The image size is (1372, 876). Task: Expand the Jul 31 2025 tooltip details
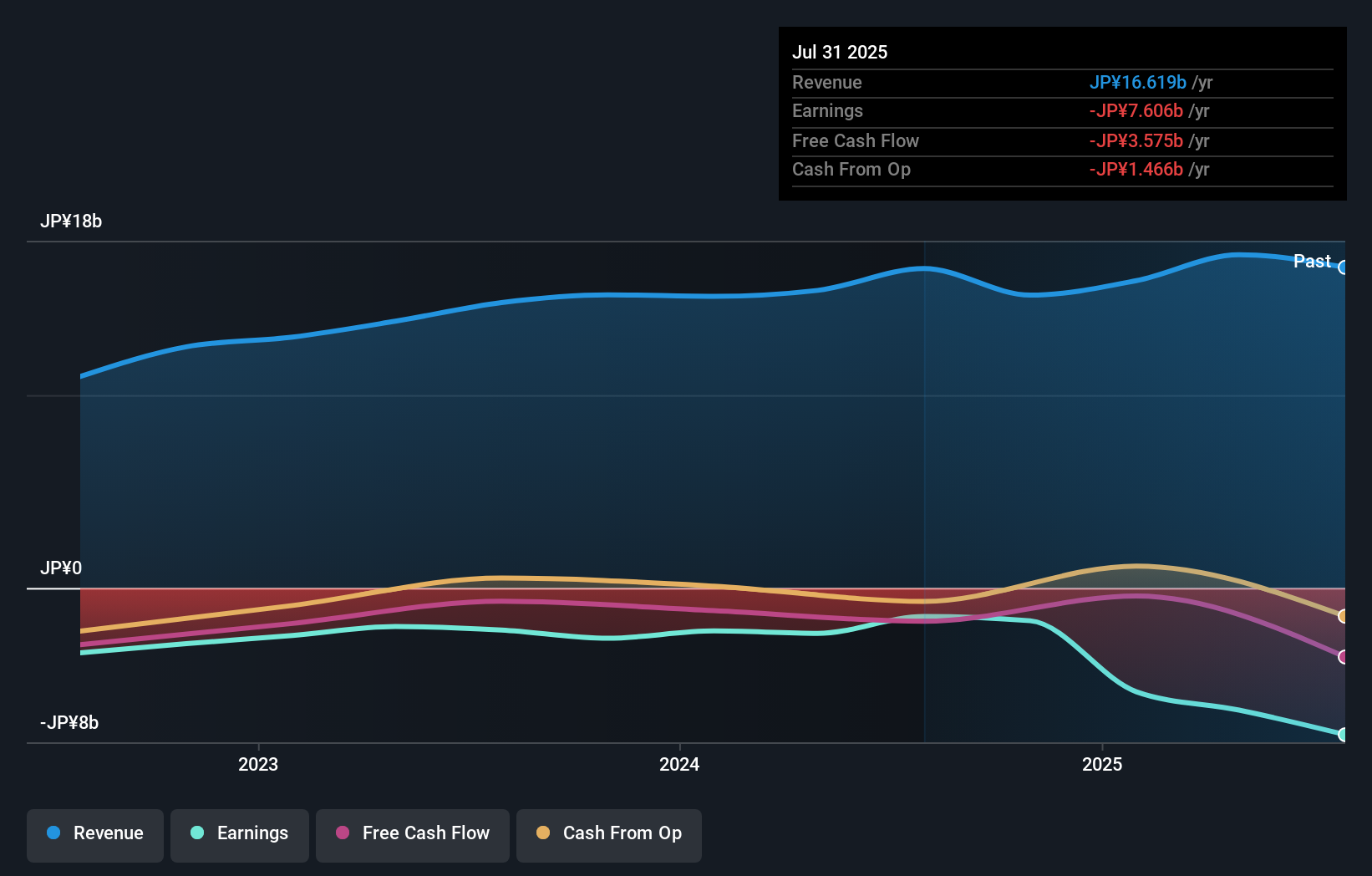pos(840,52)
